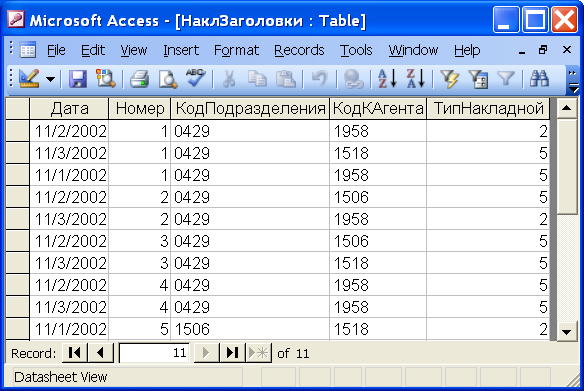Close the inner table document window
This screenshot has width=584, height=391.
click(x=566, y=50)
